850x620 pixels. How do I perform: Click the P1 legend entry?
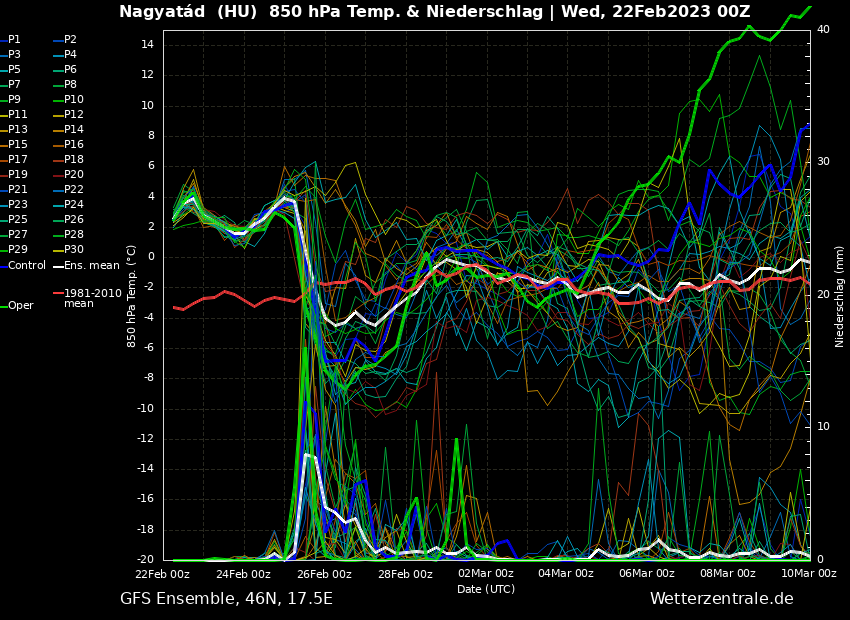point(14,40)
